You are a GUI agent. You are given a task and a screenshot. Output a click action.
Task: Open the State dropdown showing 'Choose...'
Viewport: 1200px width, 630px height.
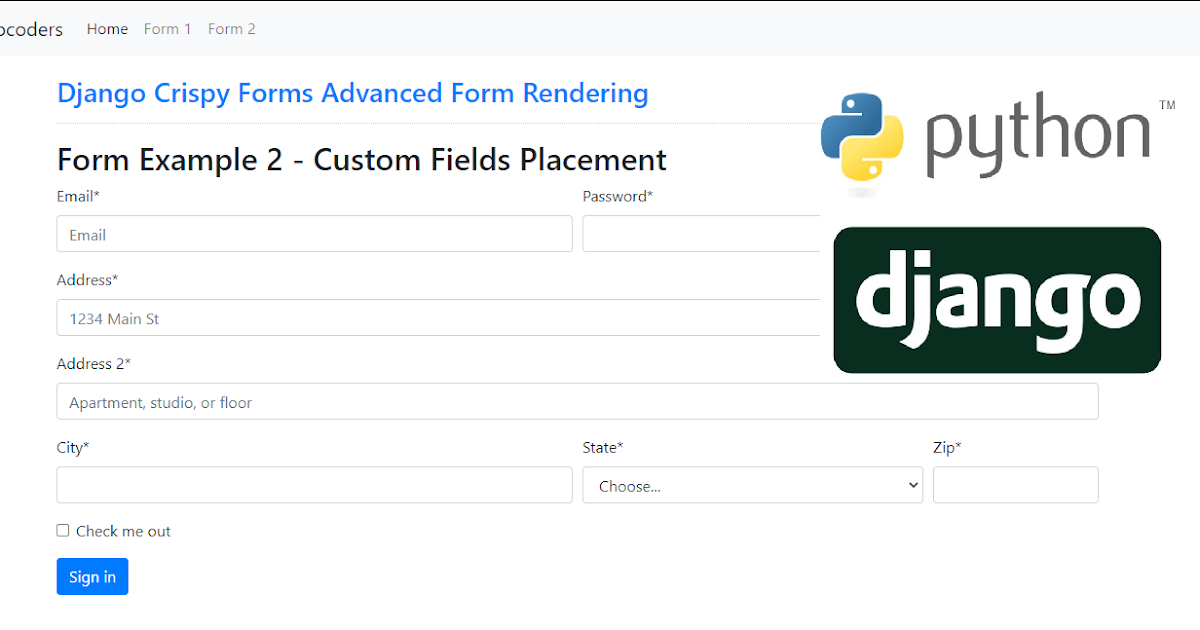[x=752, y=485]
